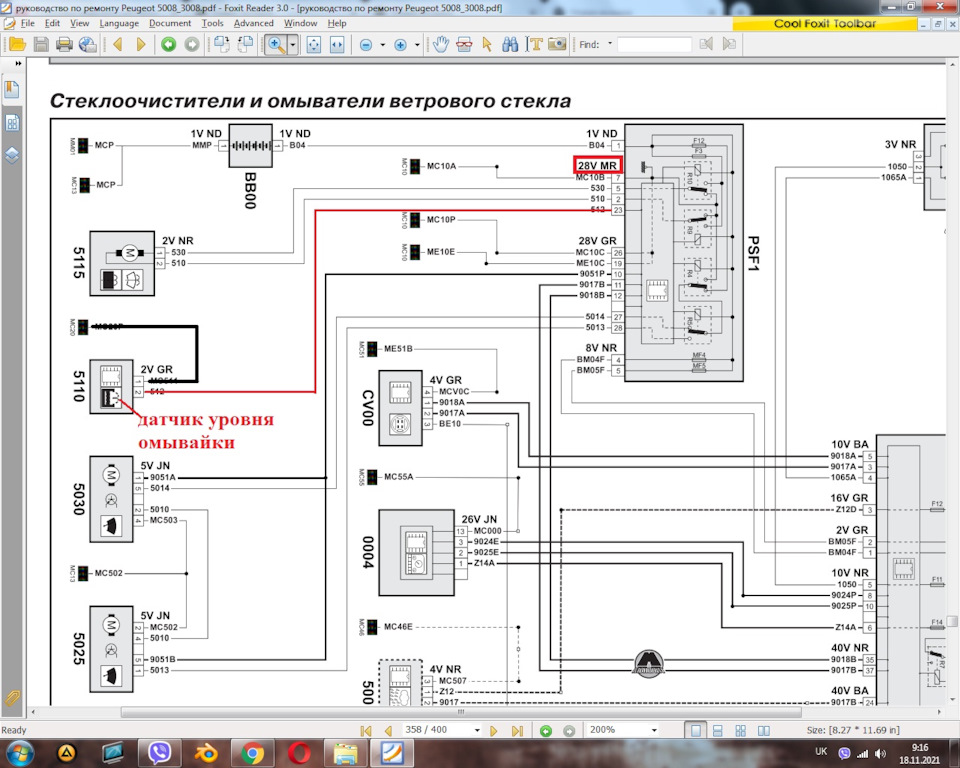Go to next page using toolbar arrow
This screenshot has height=768, width=960.
[141, 44]
